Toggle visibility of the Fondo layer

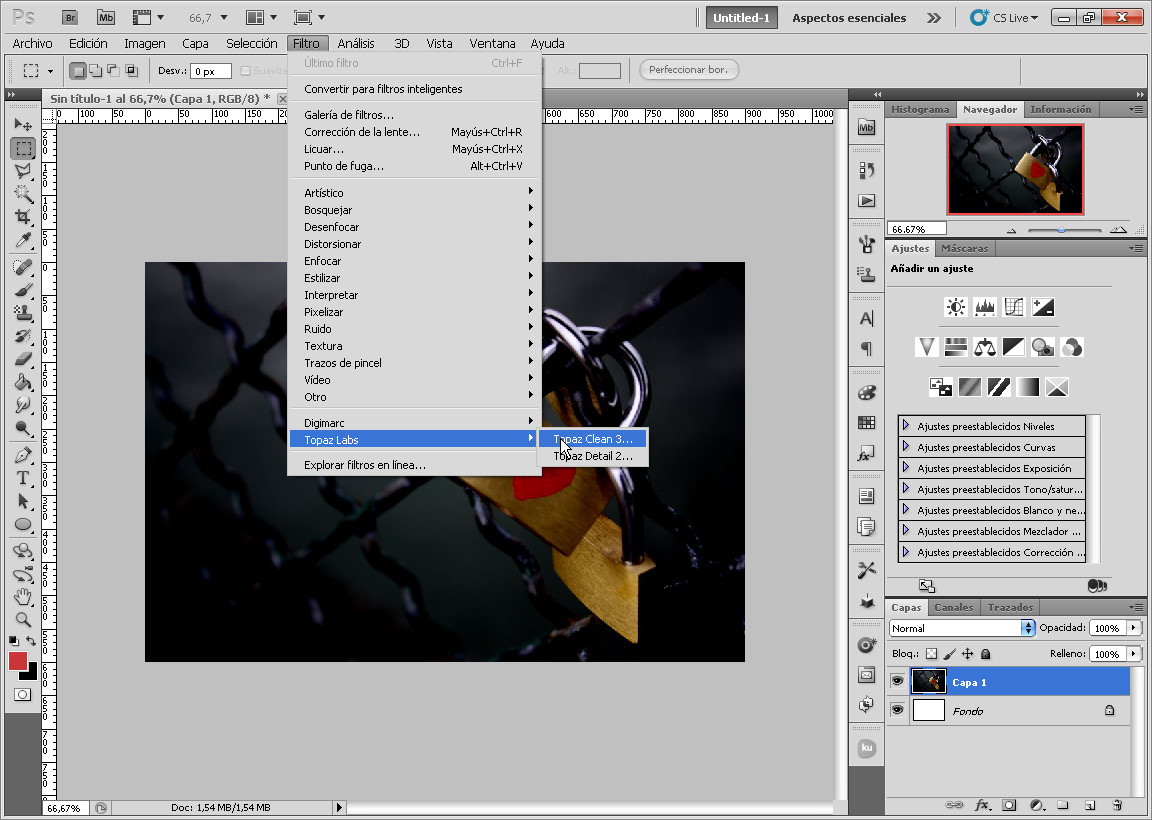pyautogui.click(x=897, y=710)
